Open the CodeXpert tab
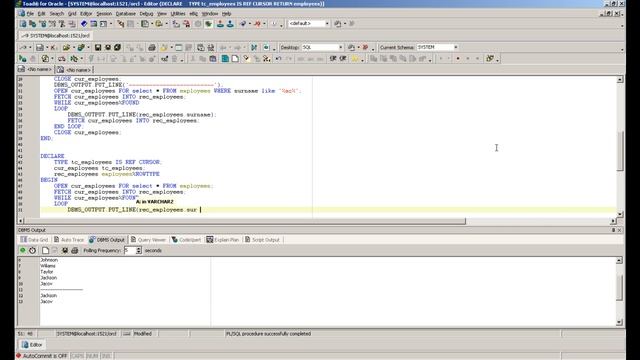Image resolution: width=640 pixels, height=360 pixels. point(186,240)
